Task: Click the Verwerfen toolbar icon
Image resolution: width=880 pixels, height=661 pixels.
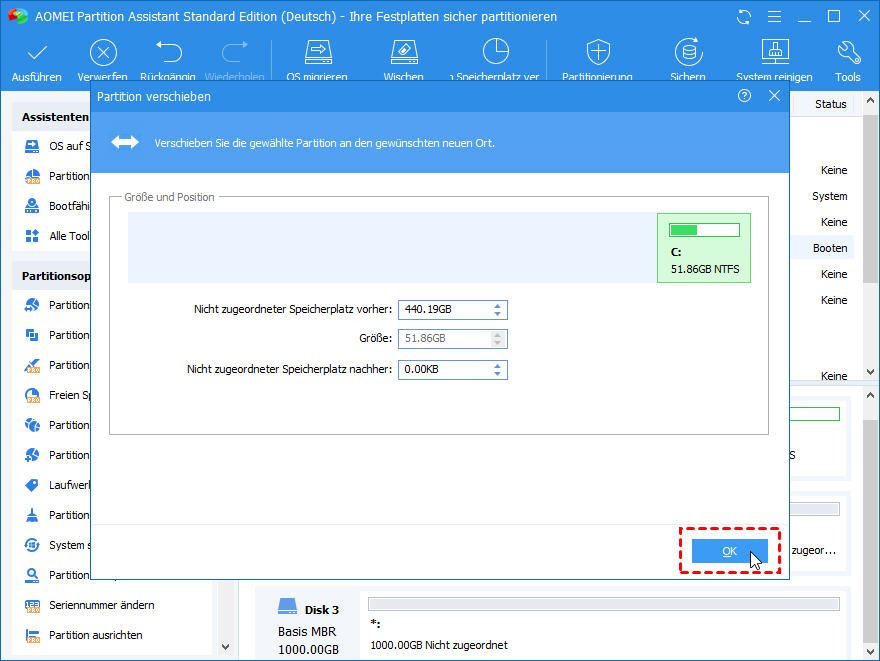Action: [x=103, y=53]
